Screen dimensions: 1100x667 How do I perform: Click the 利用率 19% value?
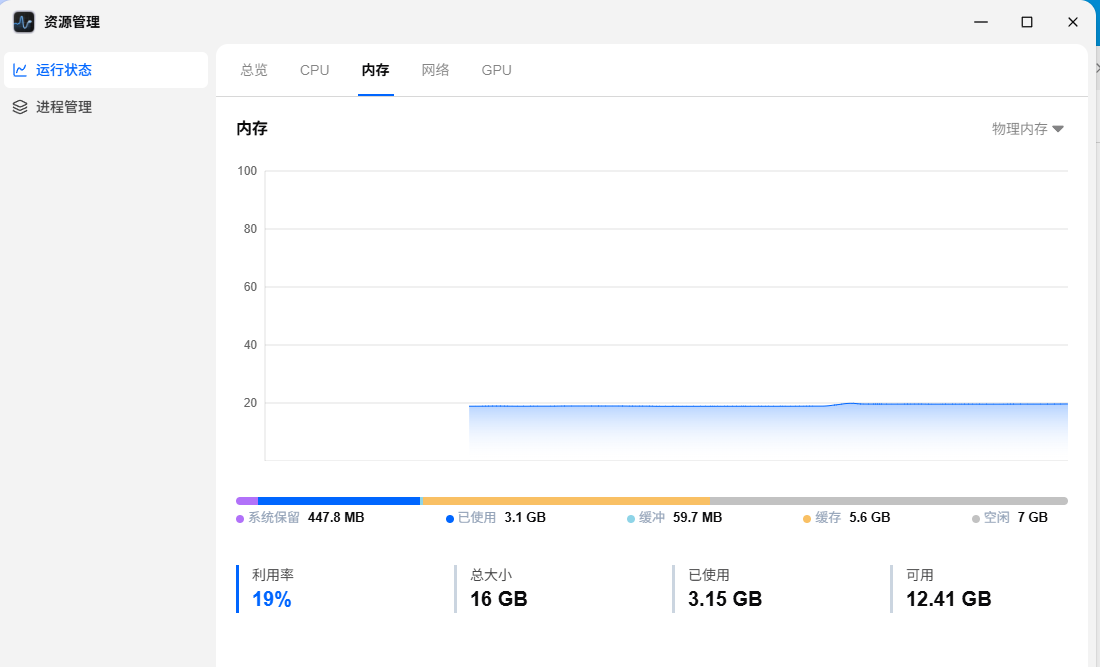271,599
